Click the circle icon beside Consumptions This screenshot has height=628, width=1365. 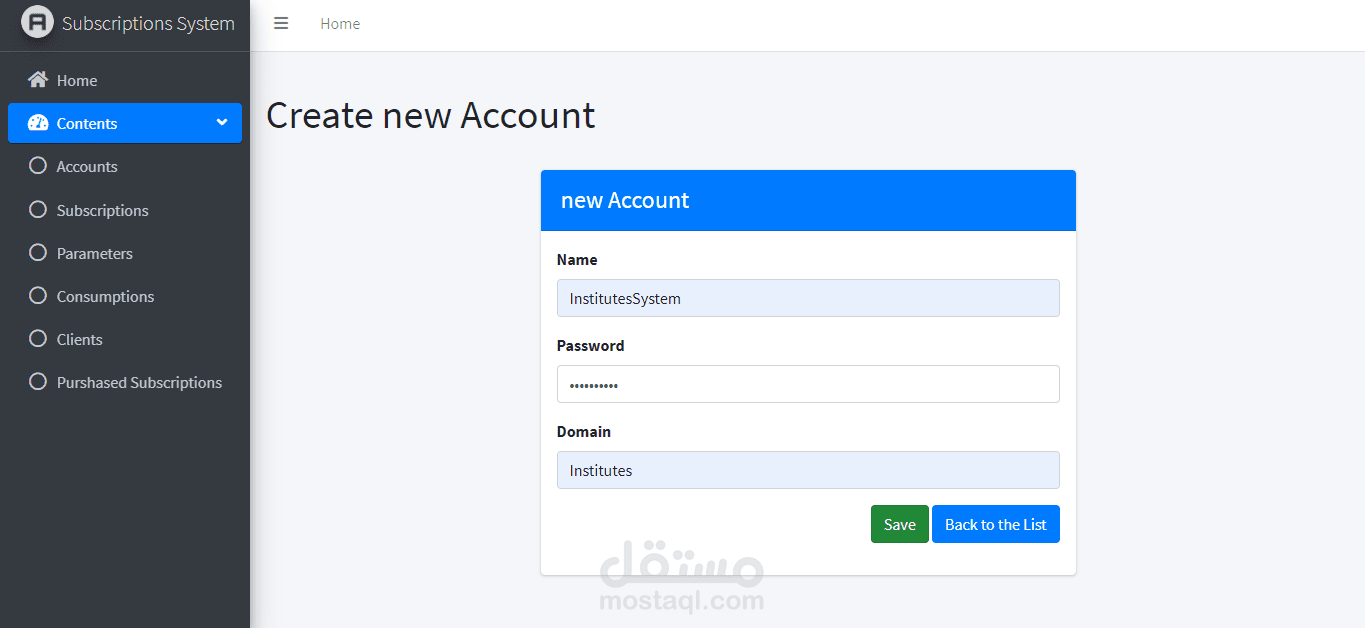pos(38,296)
